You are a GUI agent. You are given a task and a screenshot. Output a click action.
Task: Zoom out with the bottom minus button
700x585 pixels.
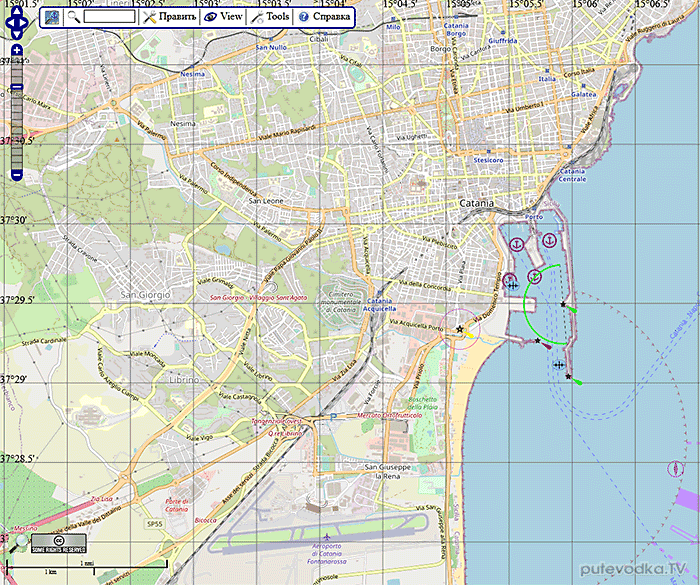click(17, 175)
